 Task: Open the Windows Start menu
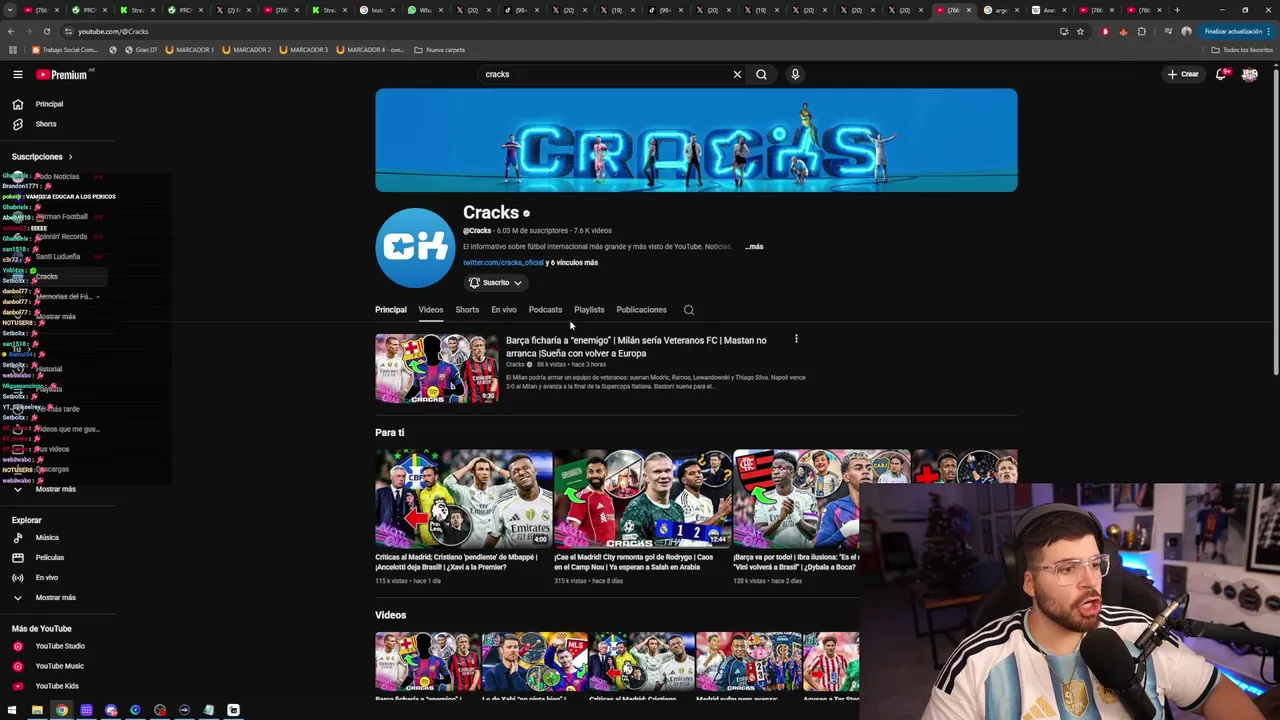point(12,710)
